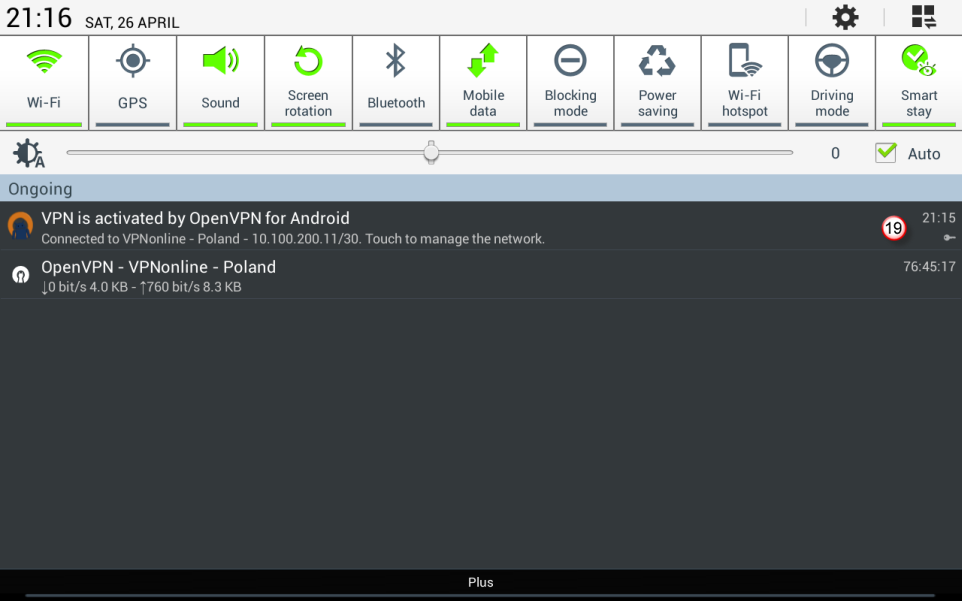Tap the Plus label at the bottom
This screenshot has height=601, width=962.
480,582
